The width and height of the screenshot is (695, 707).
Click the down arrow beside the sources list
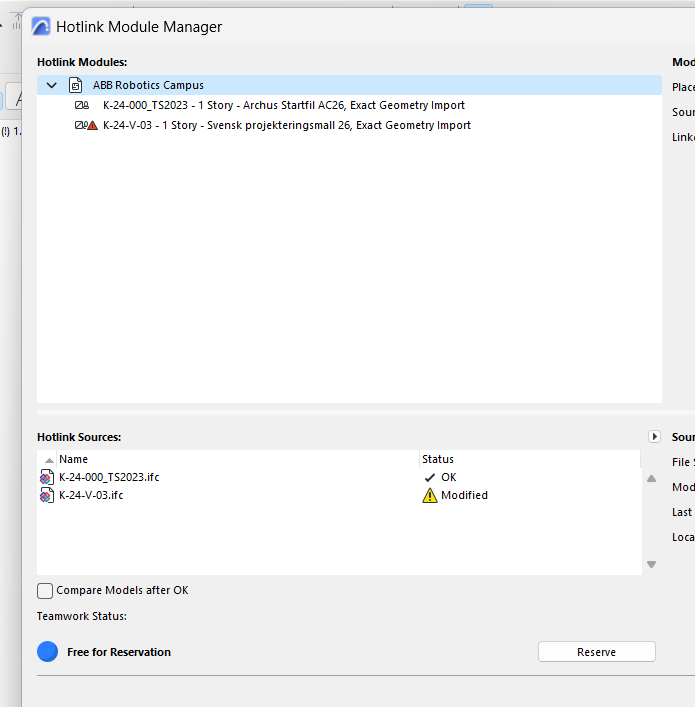point(652,564)
